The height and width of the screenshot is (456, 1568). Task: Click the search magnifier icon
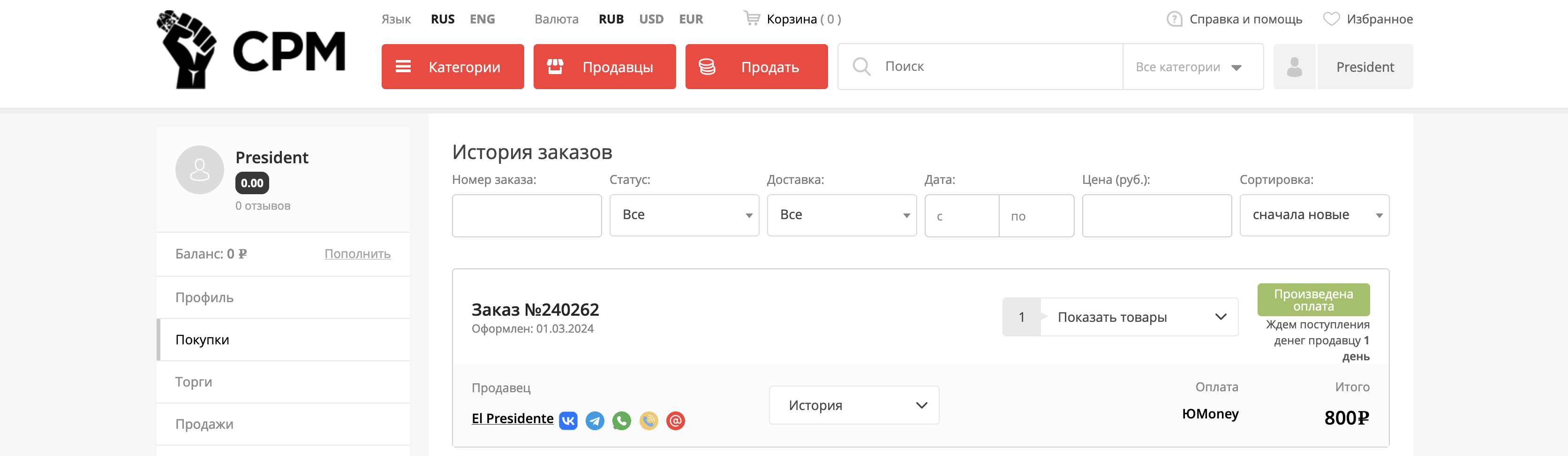pos(861,66)
